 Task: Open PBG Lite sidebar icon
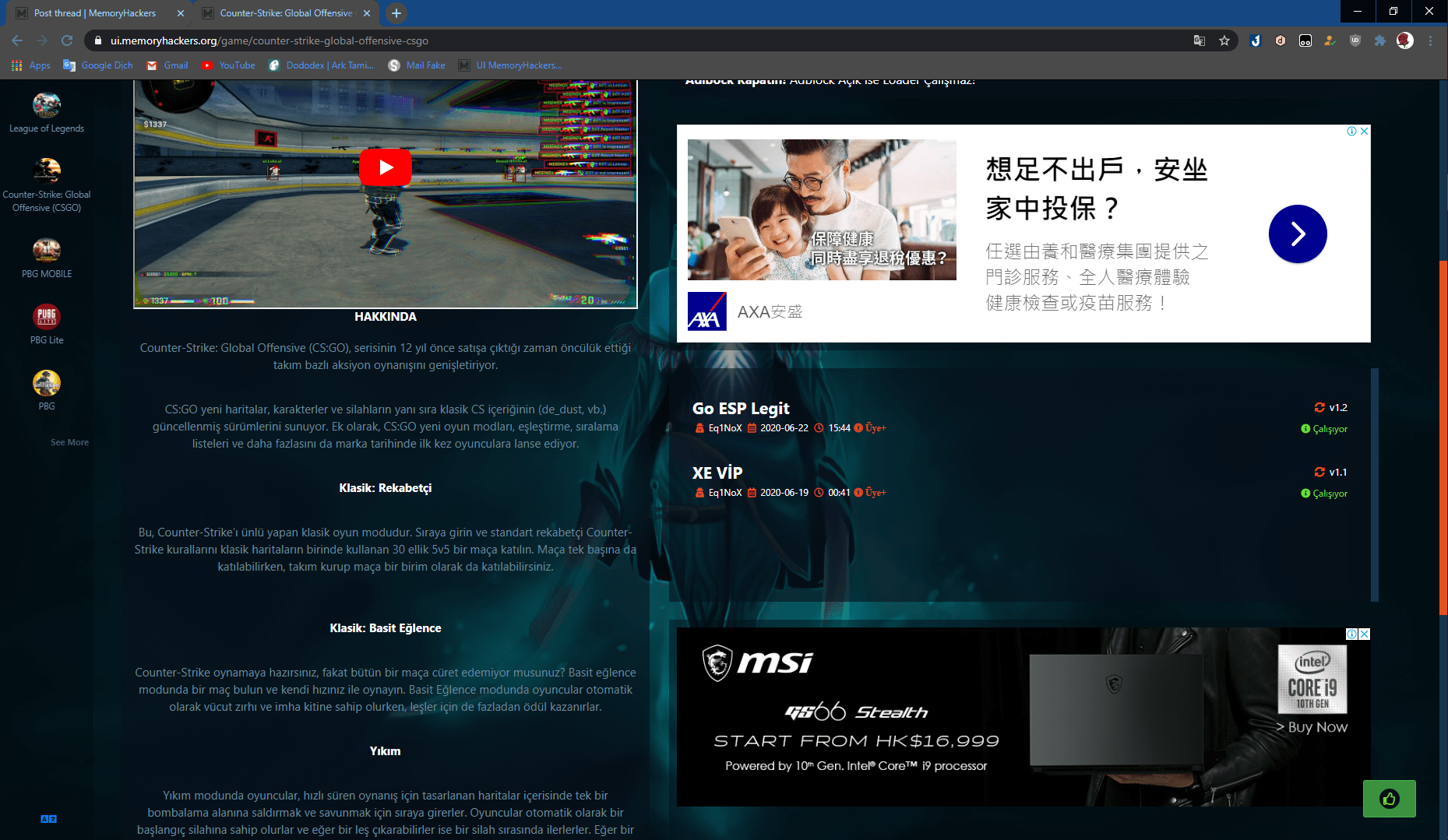(47, 316)
